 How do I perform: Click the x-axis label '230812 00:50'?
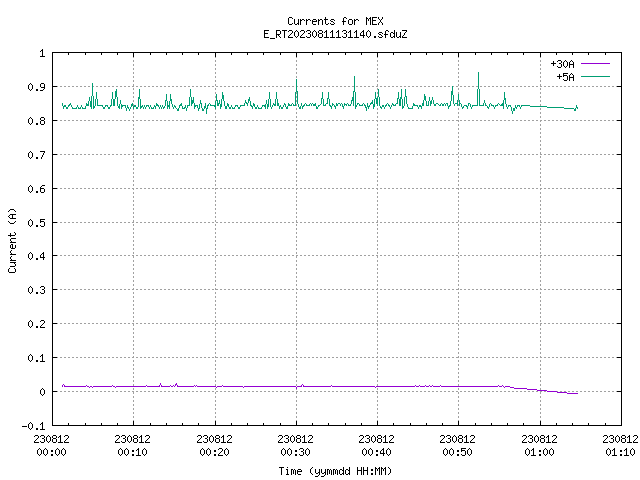pos(458,445)
